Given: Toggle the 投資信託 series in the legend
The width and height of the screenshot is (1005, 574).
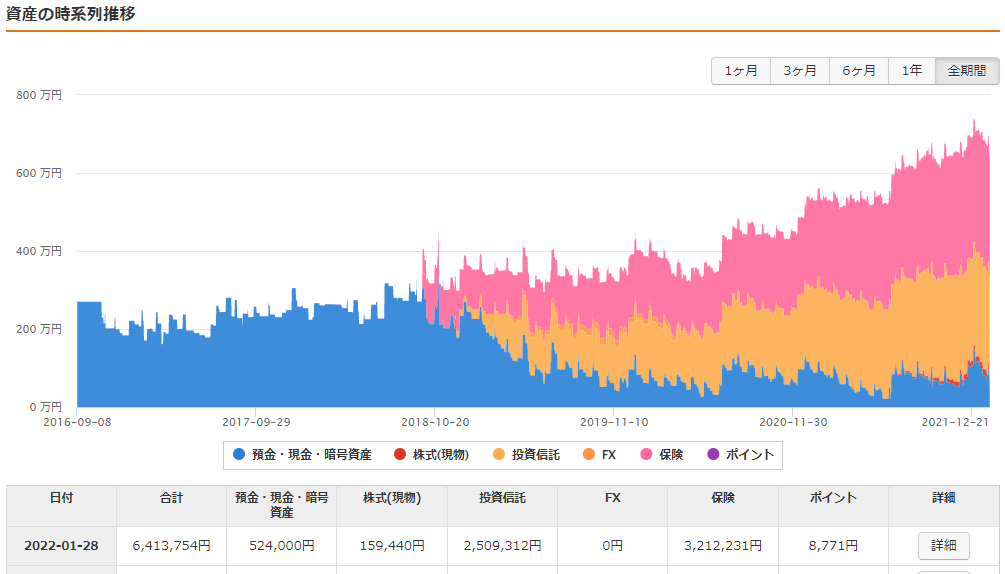Looking at the screenshot, I should click(526, 454).
